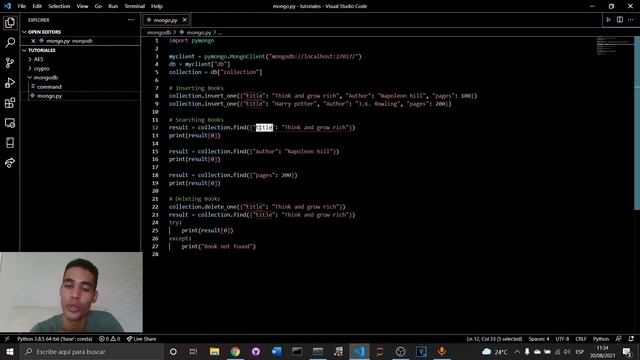Open the Extensions view
640x360 pixels.
pos(10,102)
